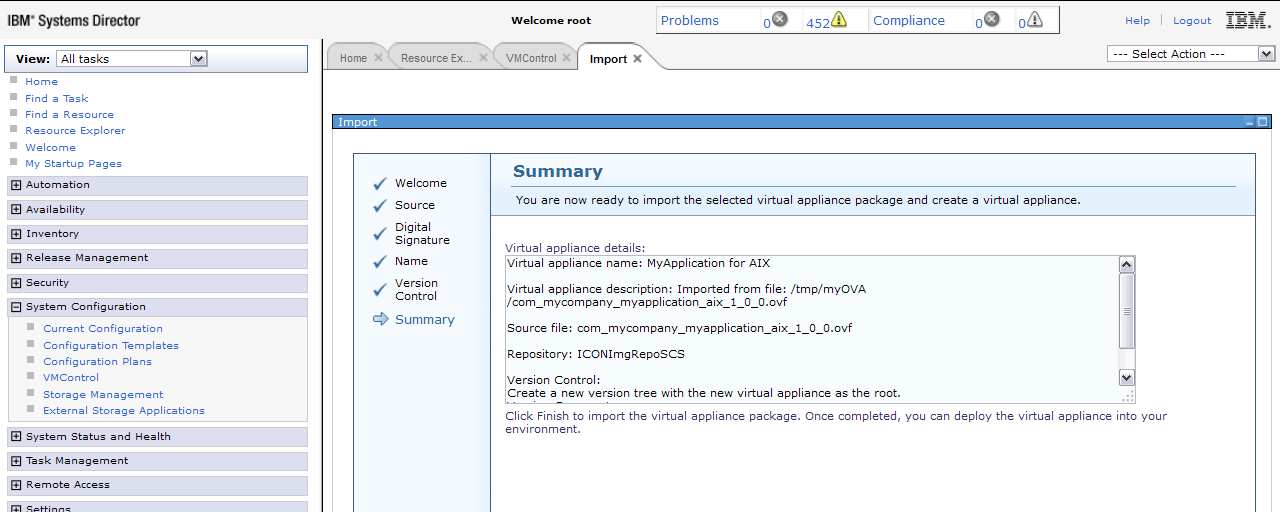Go to the Source wizard step
This screenshot has width=1280, height=512.
click(x=415, y=205)
